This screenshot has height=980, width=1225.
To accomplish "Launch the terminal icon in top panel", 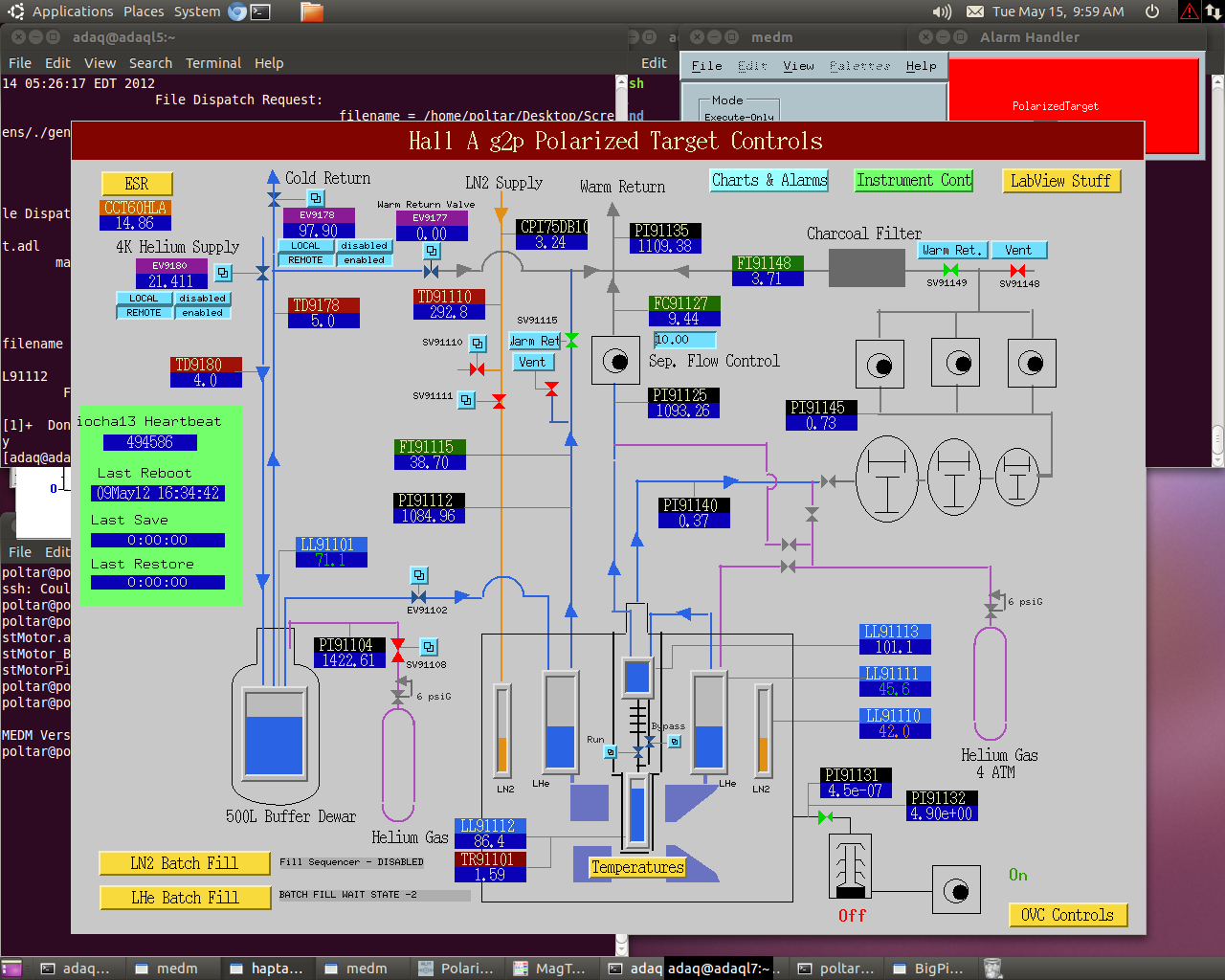I will 260,11.
